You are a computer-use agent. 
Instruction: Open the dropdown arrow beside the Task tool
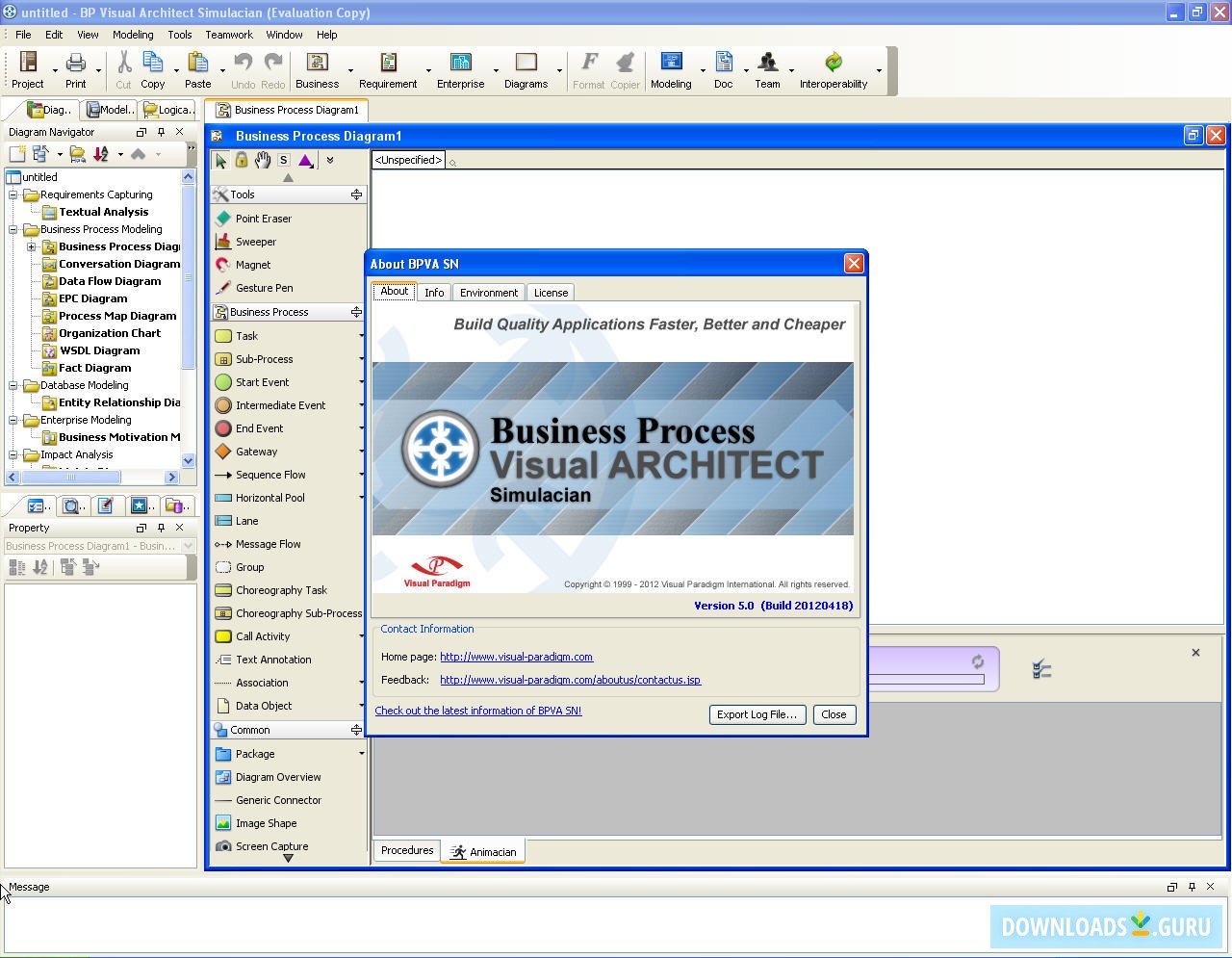click(360, 335)
